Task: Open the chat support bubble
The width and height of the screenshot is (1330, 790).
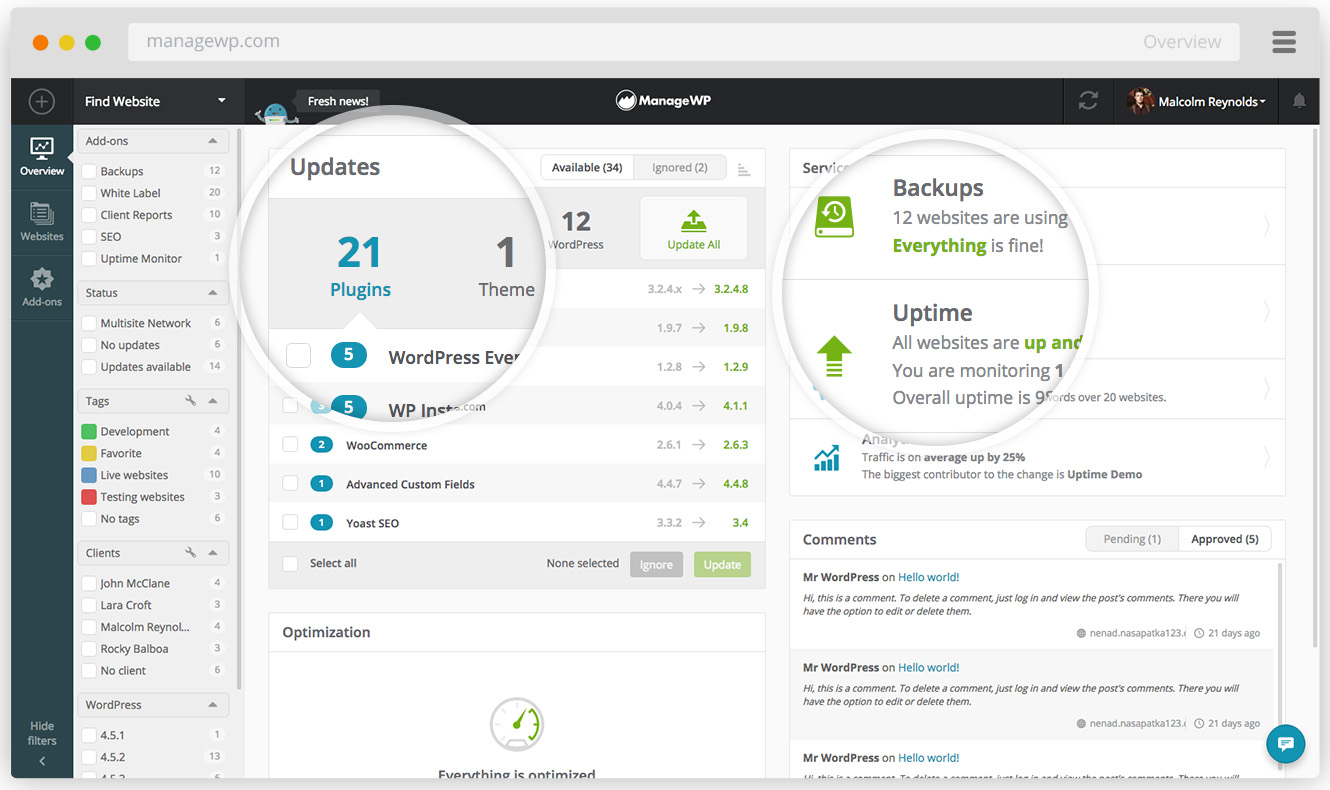Action: 1285,744
